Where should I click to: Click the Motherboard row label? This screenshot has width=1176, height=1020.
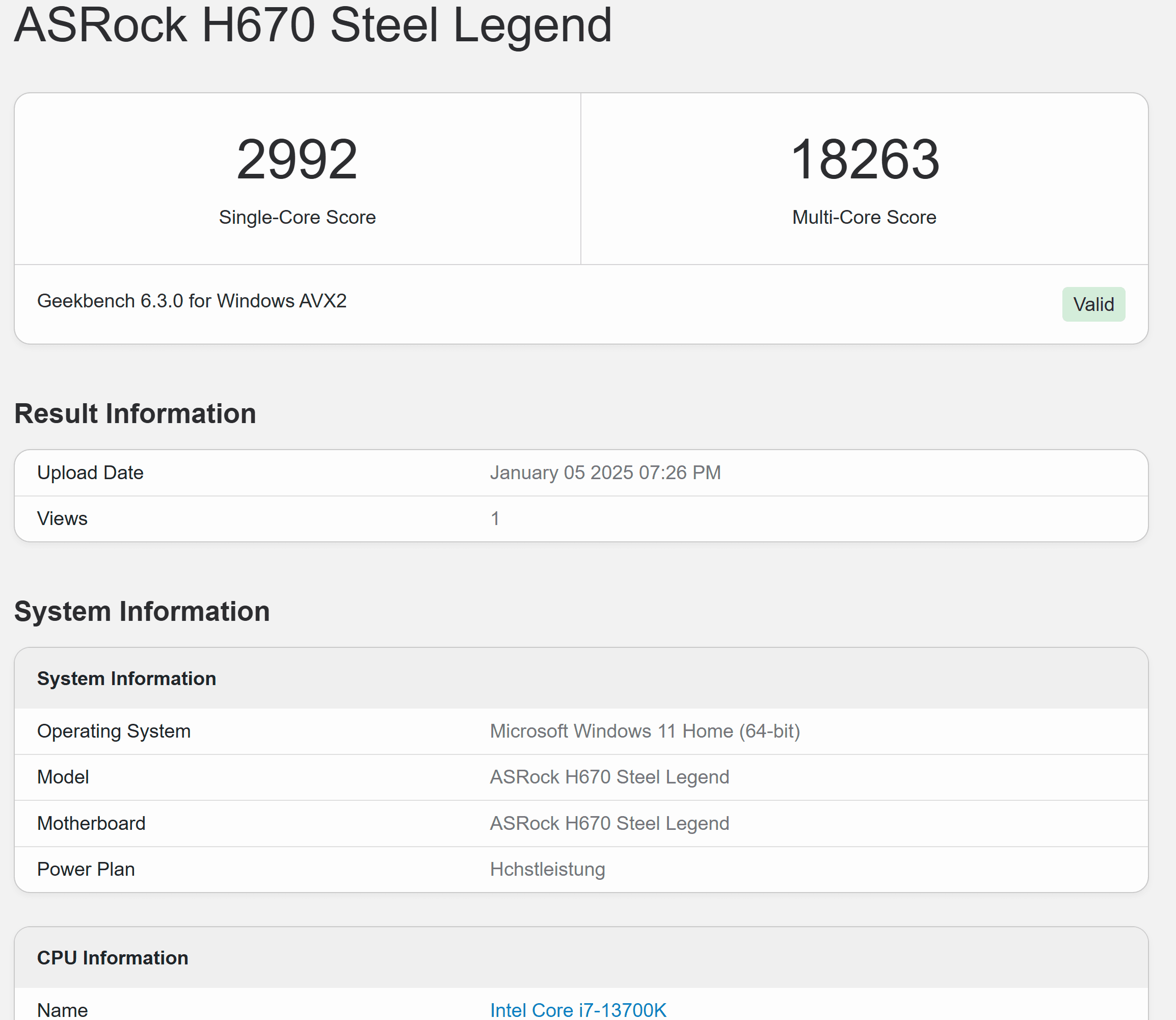click(x=91, y=823)
